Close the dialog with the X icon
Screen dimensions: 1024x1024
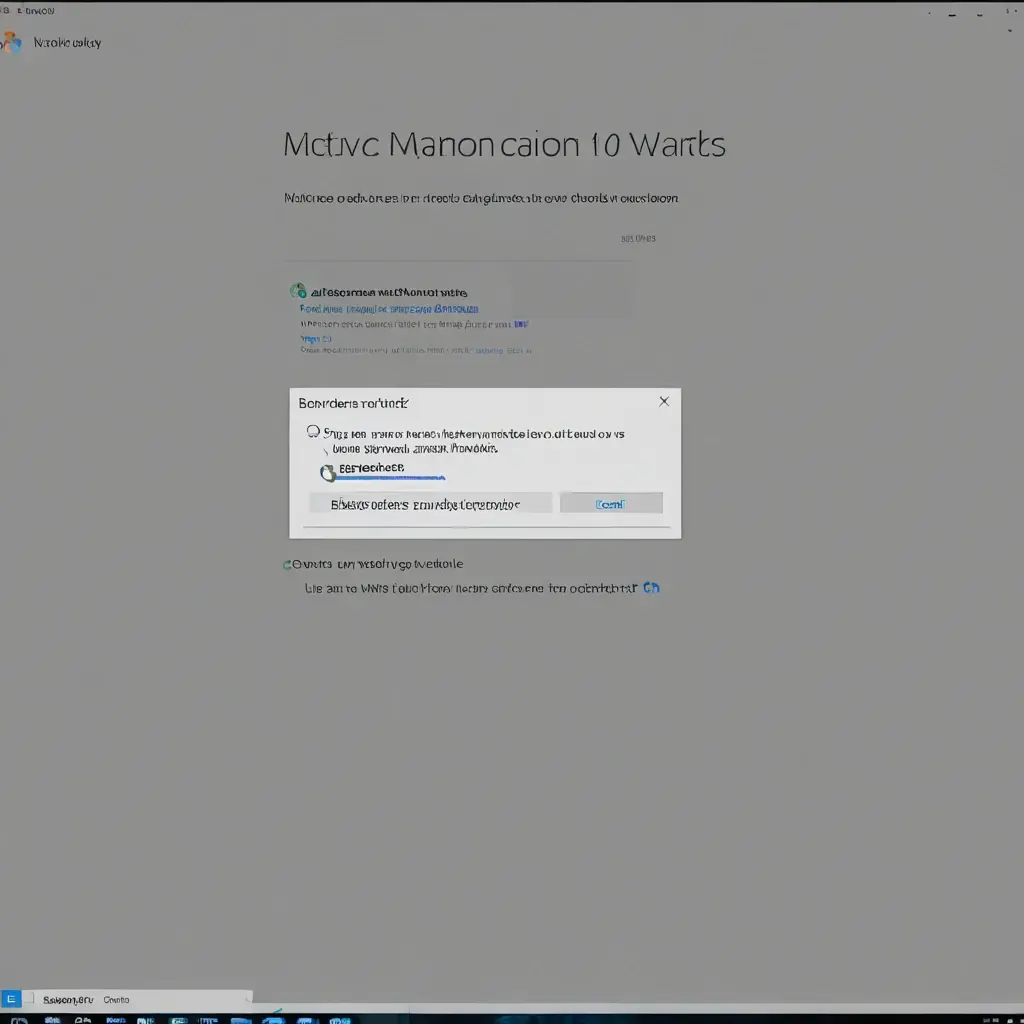pos(664,402)
